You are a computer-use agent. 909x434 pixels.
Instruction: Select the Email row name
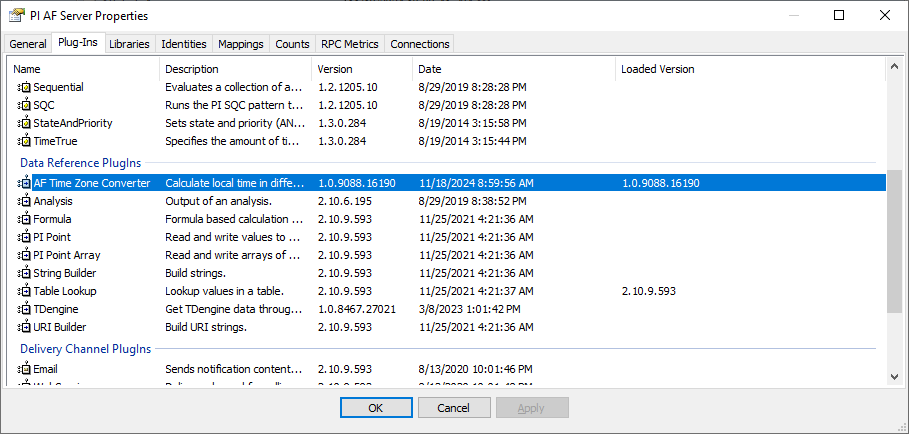click(x=45, y=369)
